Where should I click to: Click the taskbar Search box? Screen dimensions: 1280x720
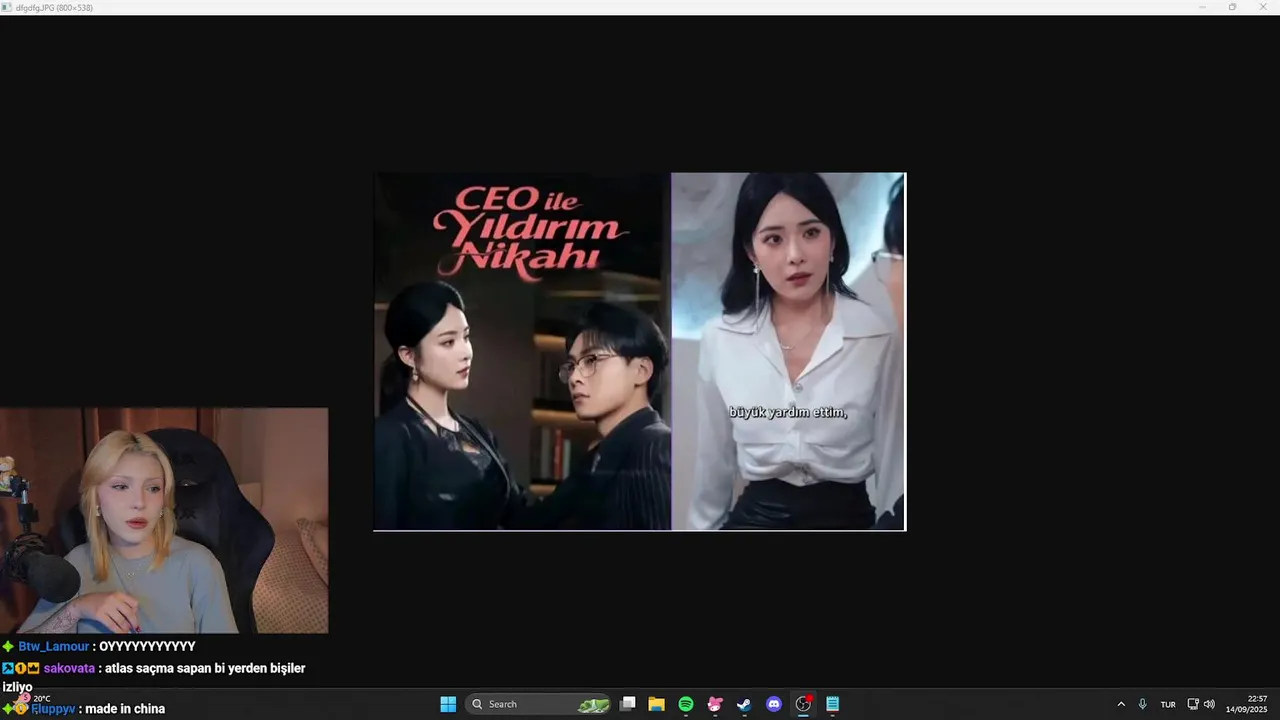(x=539, y=704)
